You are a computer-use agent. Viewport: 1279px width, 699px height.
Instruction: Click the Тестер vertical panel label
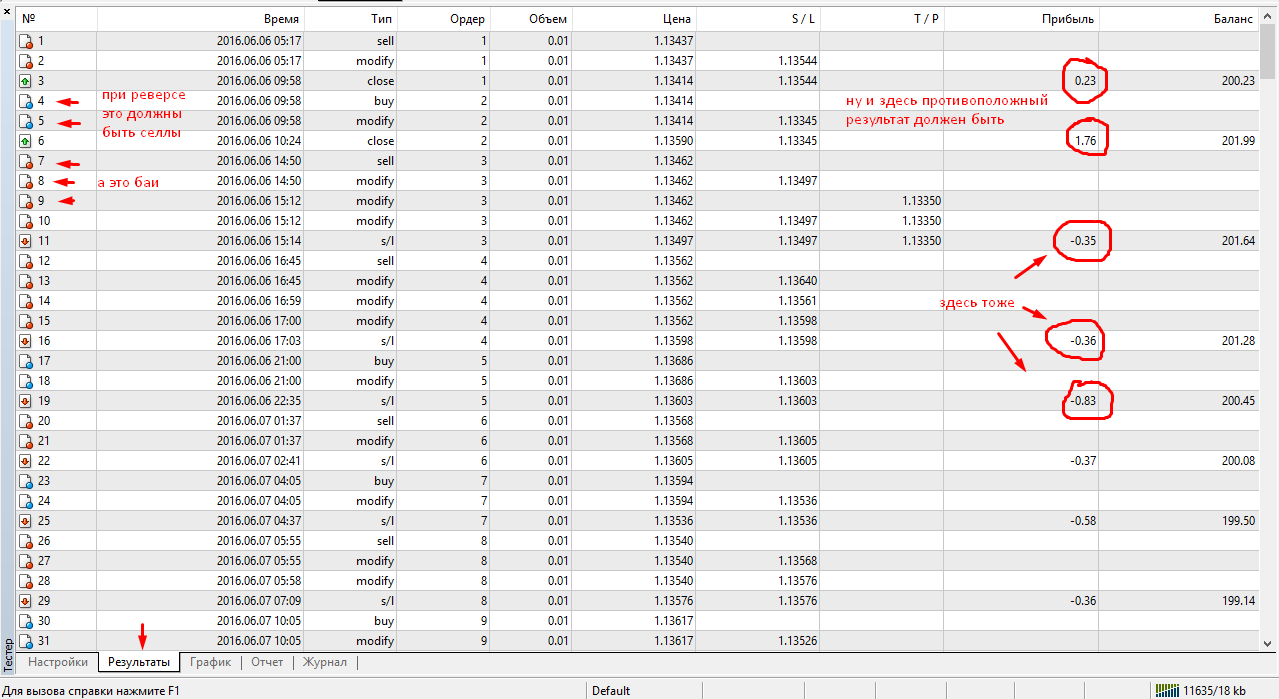click(7, 654)
